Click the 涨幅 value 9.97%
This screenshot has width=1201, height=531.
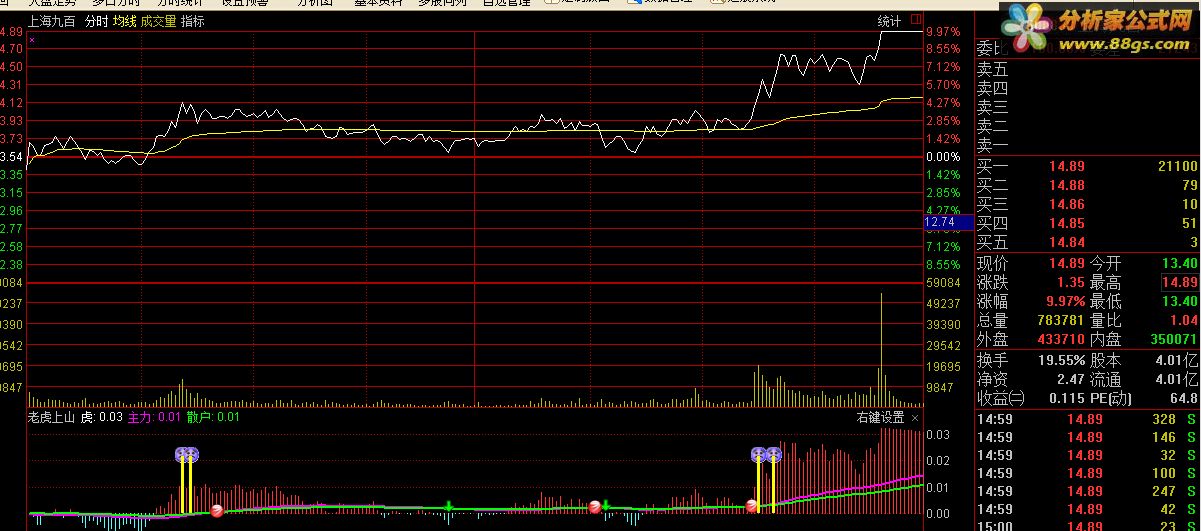(x=1067, y=302)
